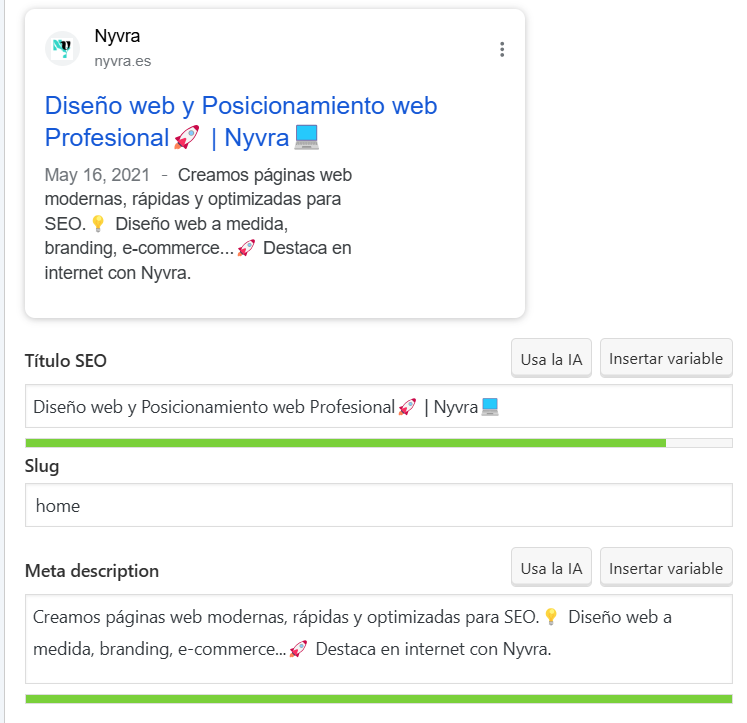This screenshot has height=723, width=747.
Task: Click the Nyvra favicon logo in the preview
Action: 62,48
